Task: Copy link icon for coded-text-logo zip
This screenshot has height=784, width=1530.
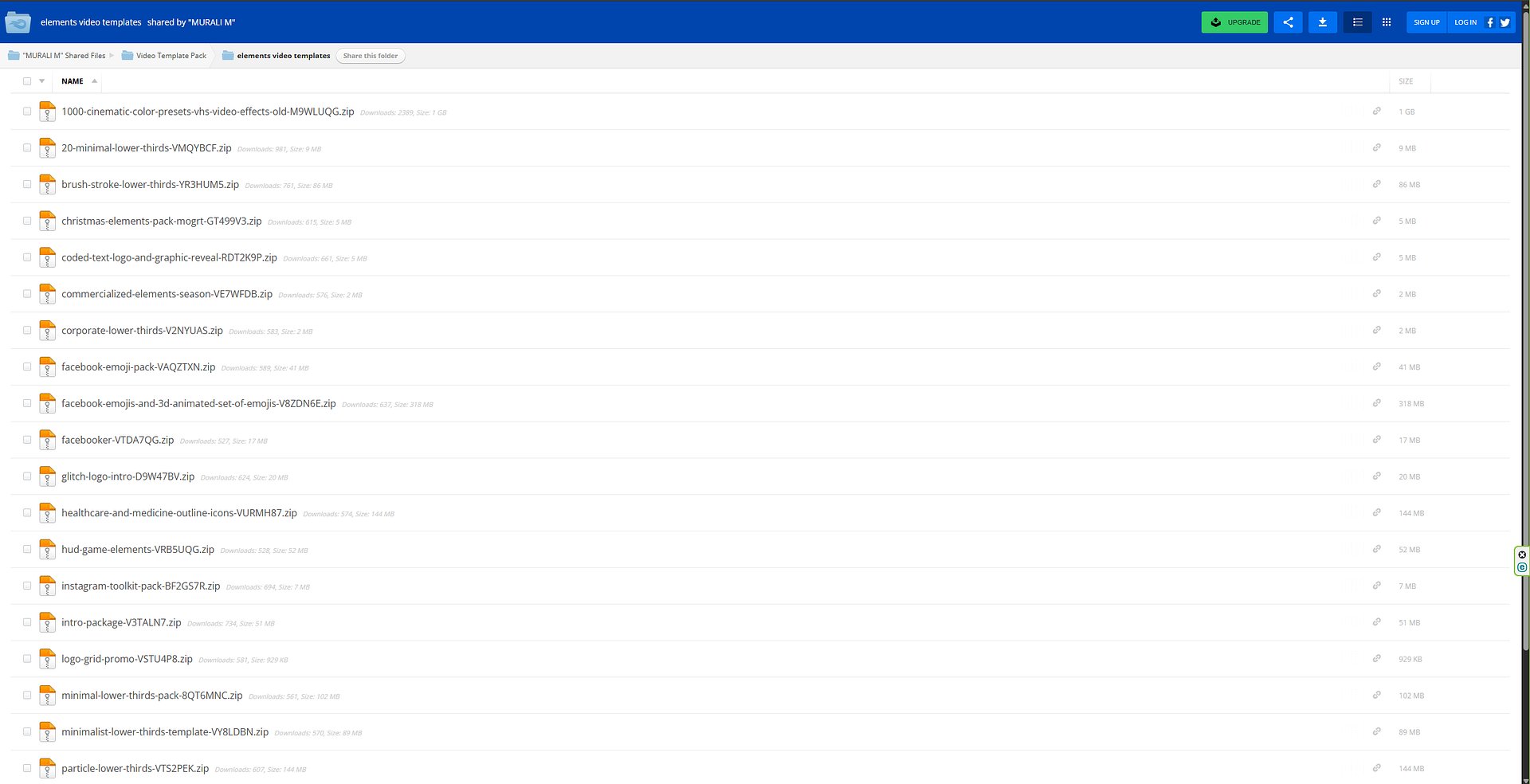Action: (1376, 257)
